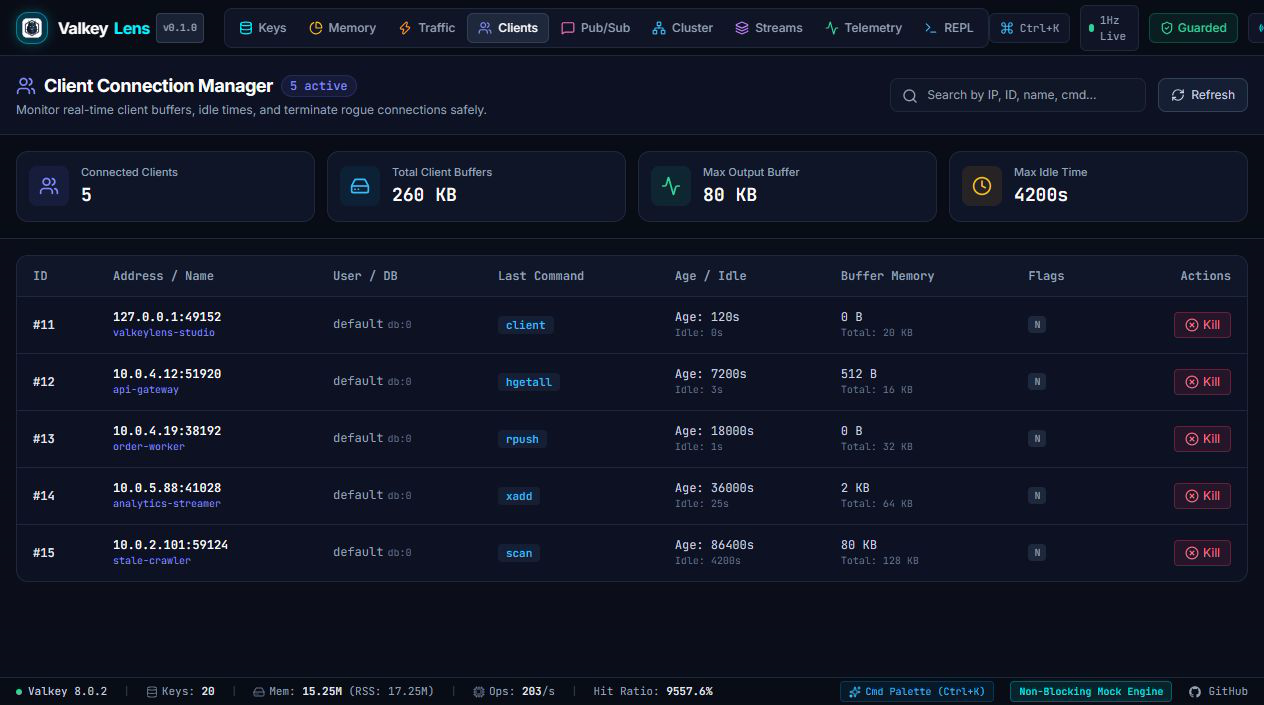1264x705 pixels.
Task: Click the Keys: 20 status entry
Action: tap(181, 691)
